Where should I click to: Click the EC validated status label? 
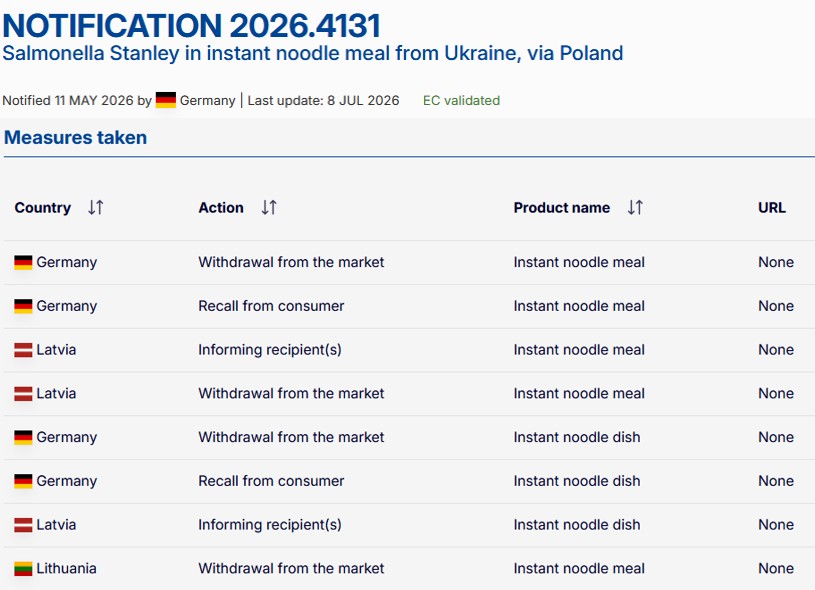pos(462,100)
